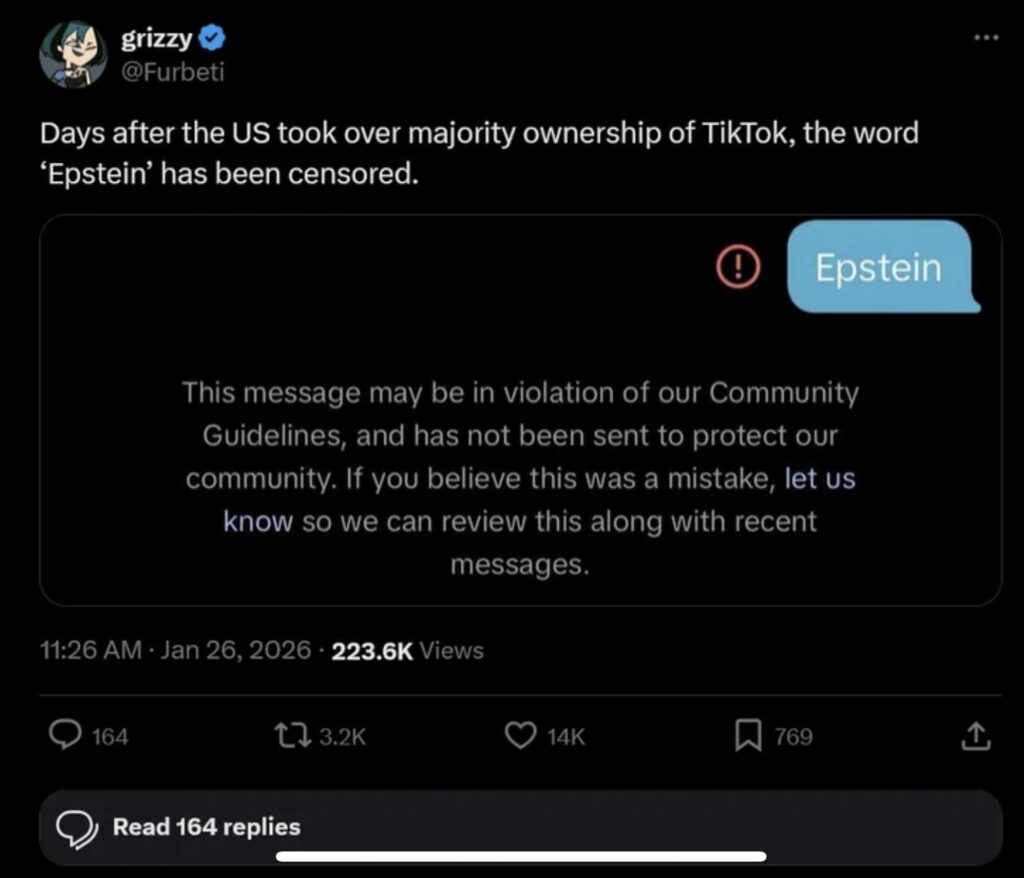
Task: Like the post with heart icon
Action: (x=519, y=737)
